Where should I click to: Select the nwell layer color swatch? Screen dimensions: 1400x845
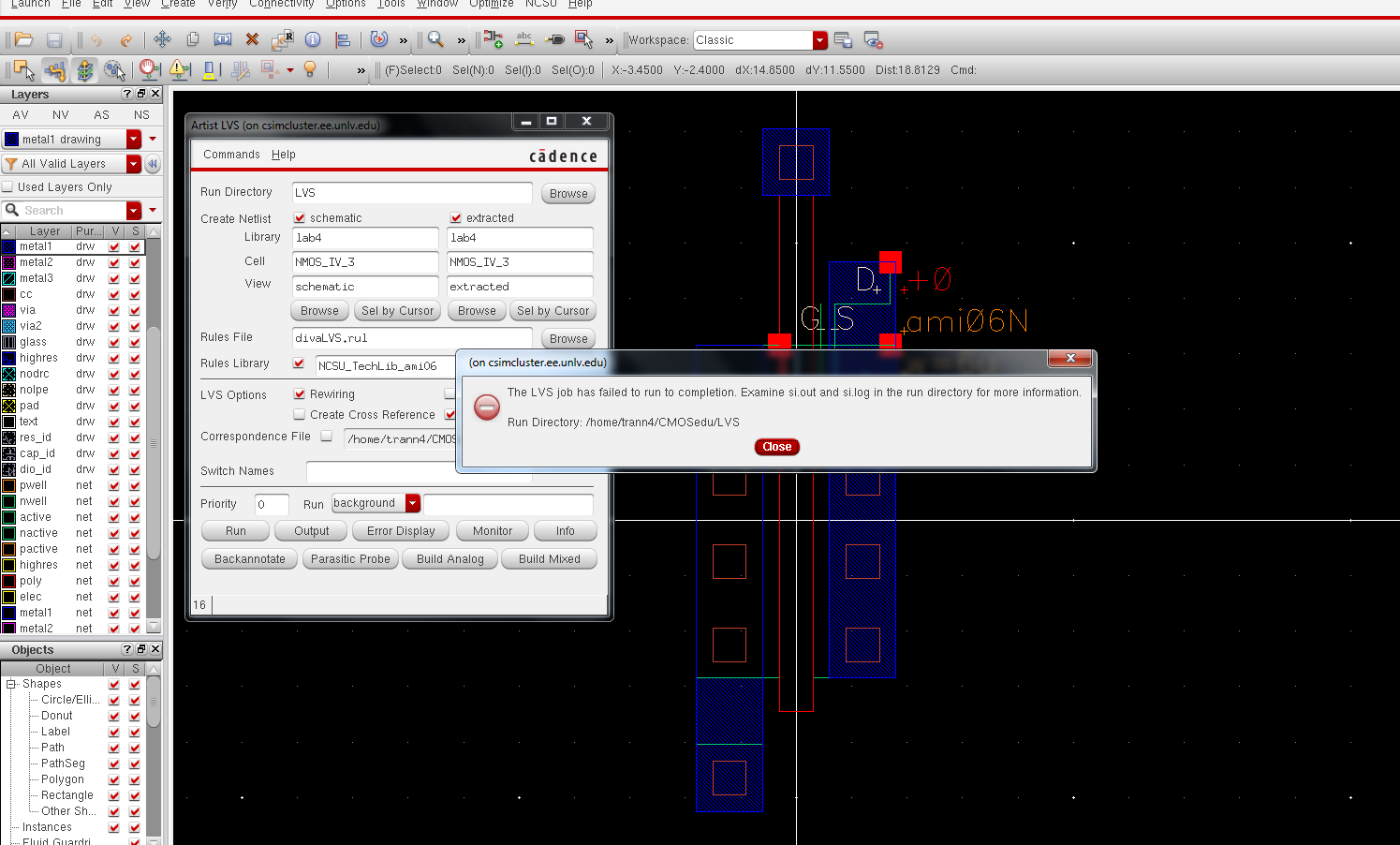click(8, 501)
